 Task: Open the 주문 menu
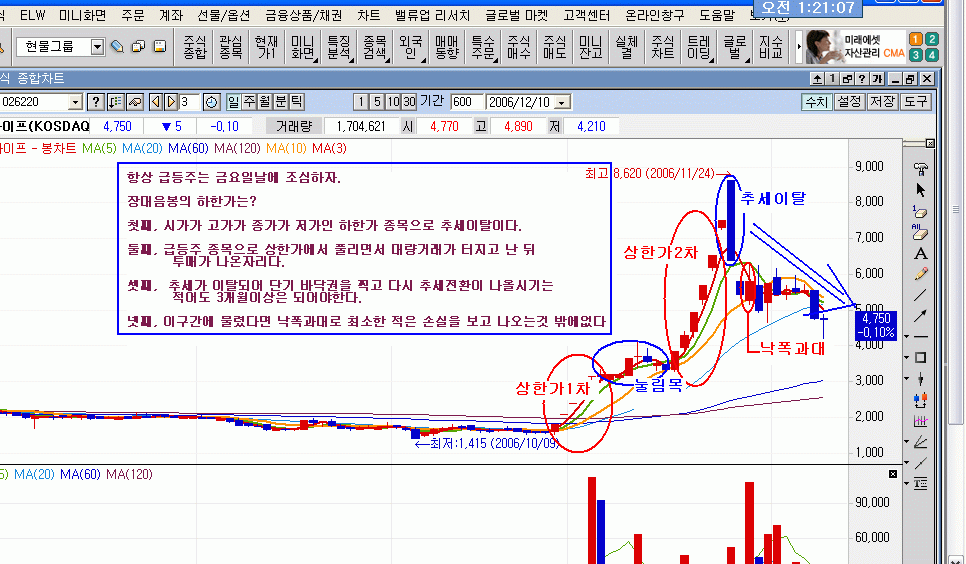(133, 15)
